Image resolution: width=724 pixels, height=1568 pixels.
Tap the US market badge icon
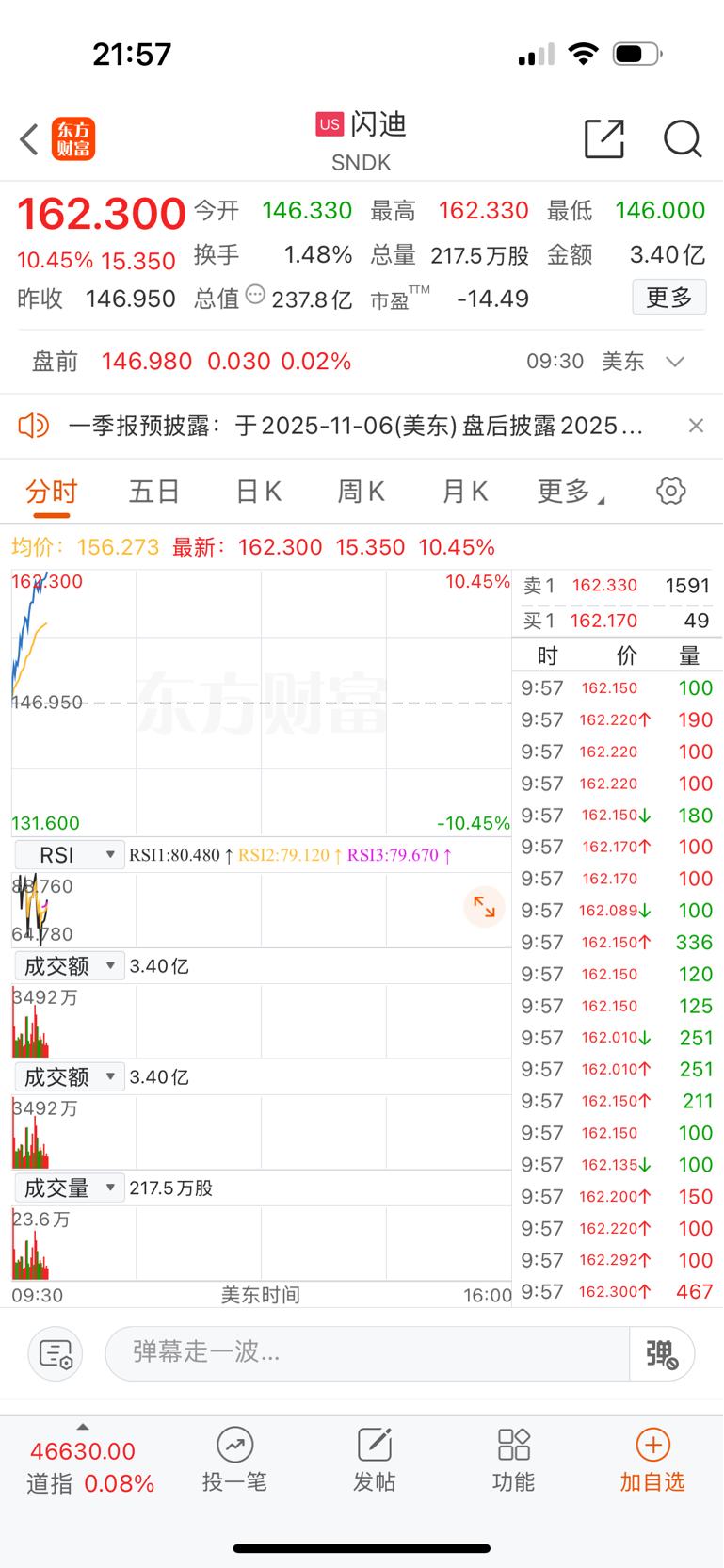pyautogui.click(x=330, y=124)
